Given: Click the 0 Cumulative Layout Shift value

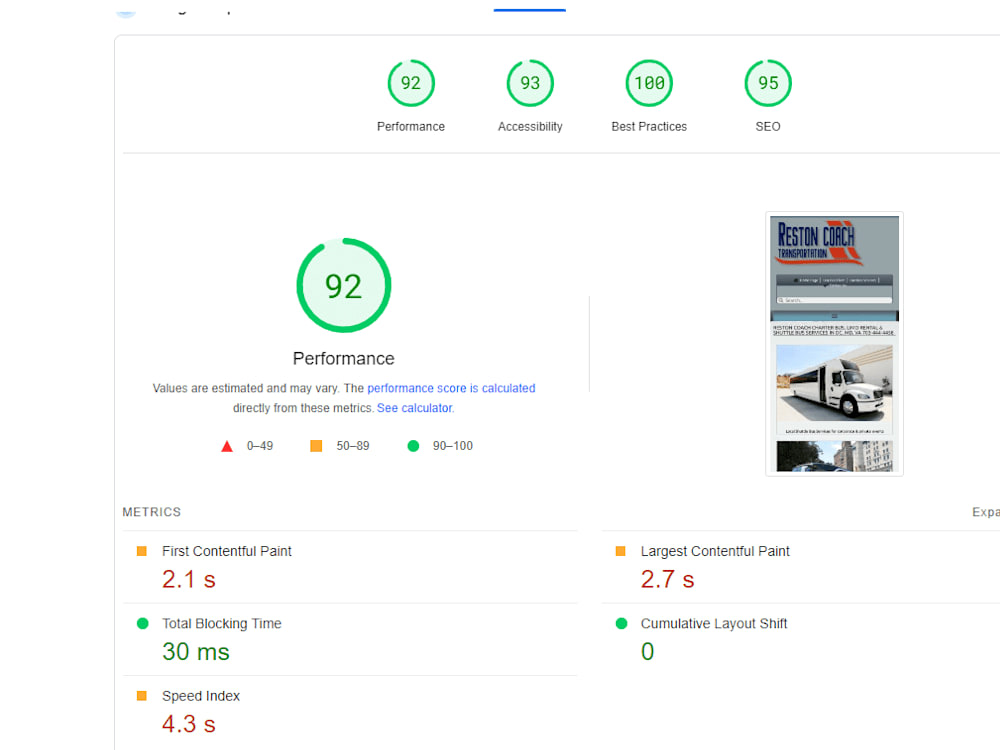Looking at the screenshot, I should click(x=647, y=651).
